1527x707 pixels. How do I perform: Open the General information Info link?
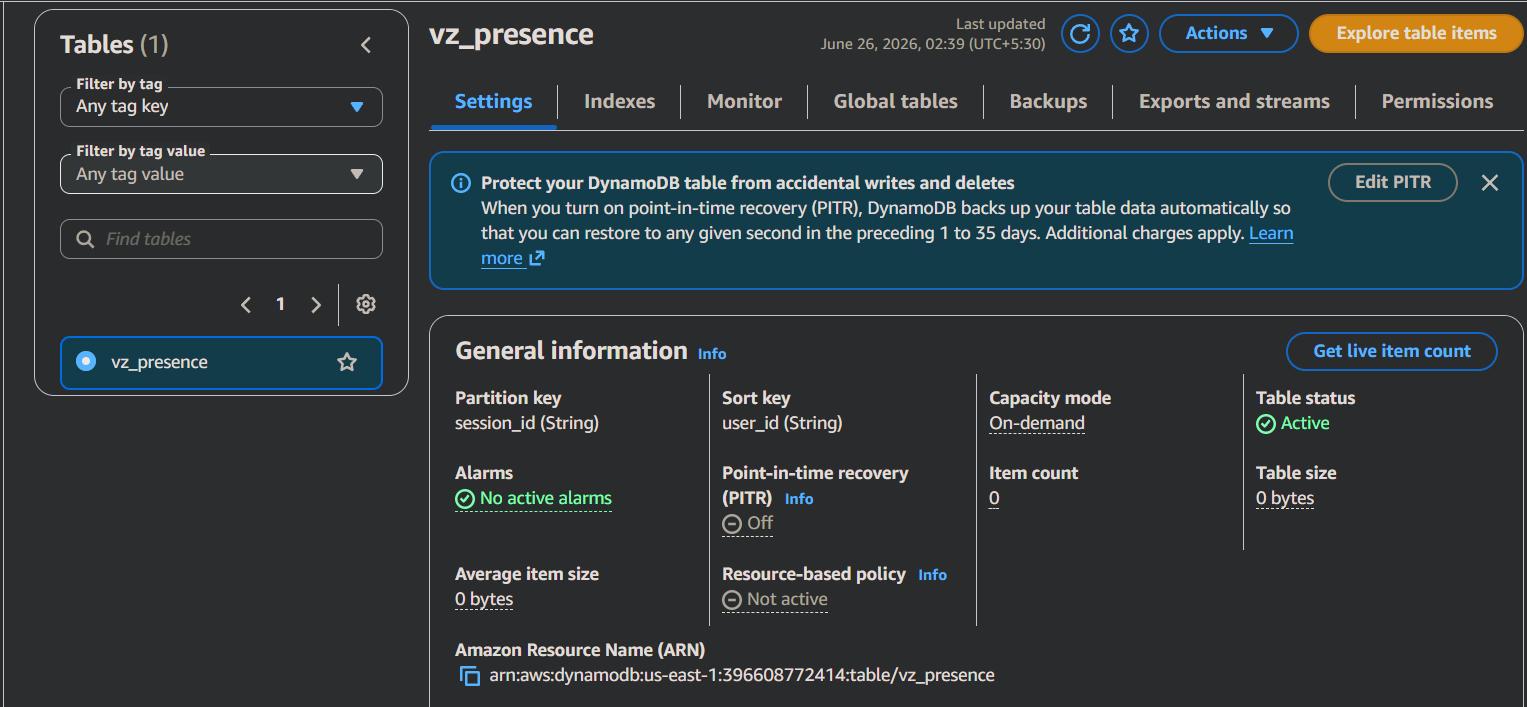point(712,354)
